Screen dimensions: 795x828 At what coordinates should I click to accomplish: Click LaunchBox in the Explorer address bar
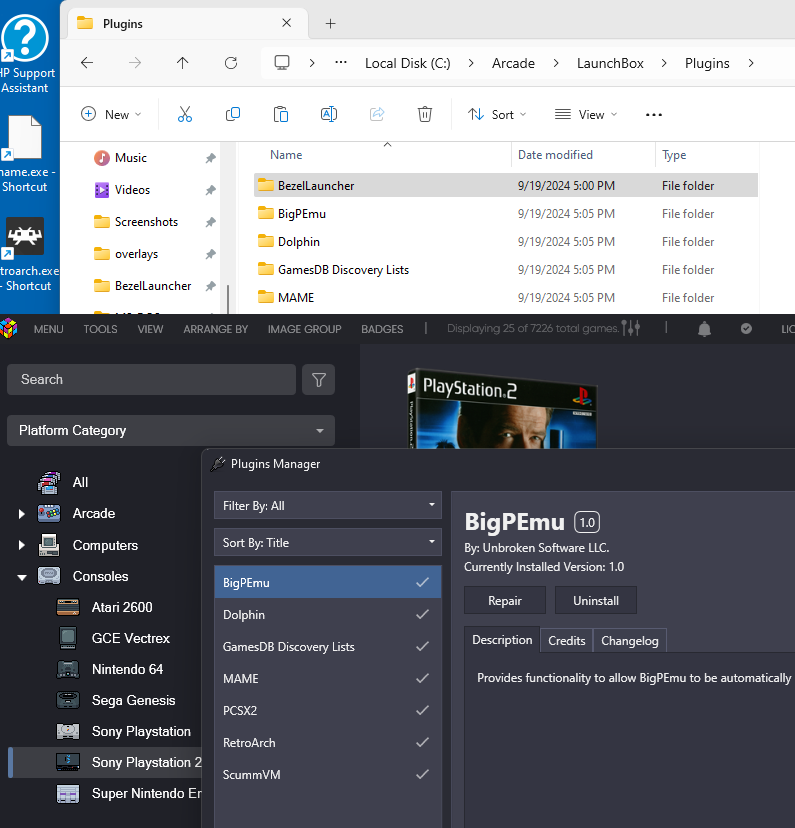tap(610, 63)
